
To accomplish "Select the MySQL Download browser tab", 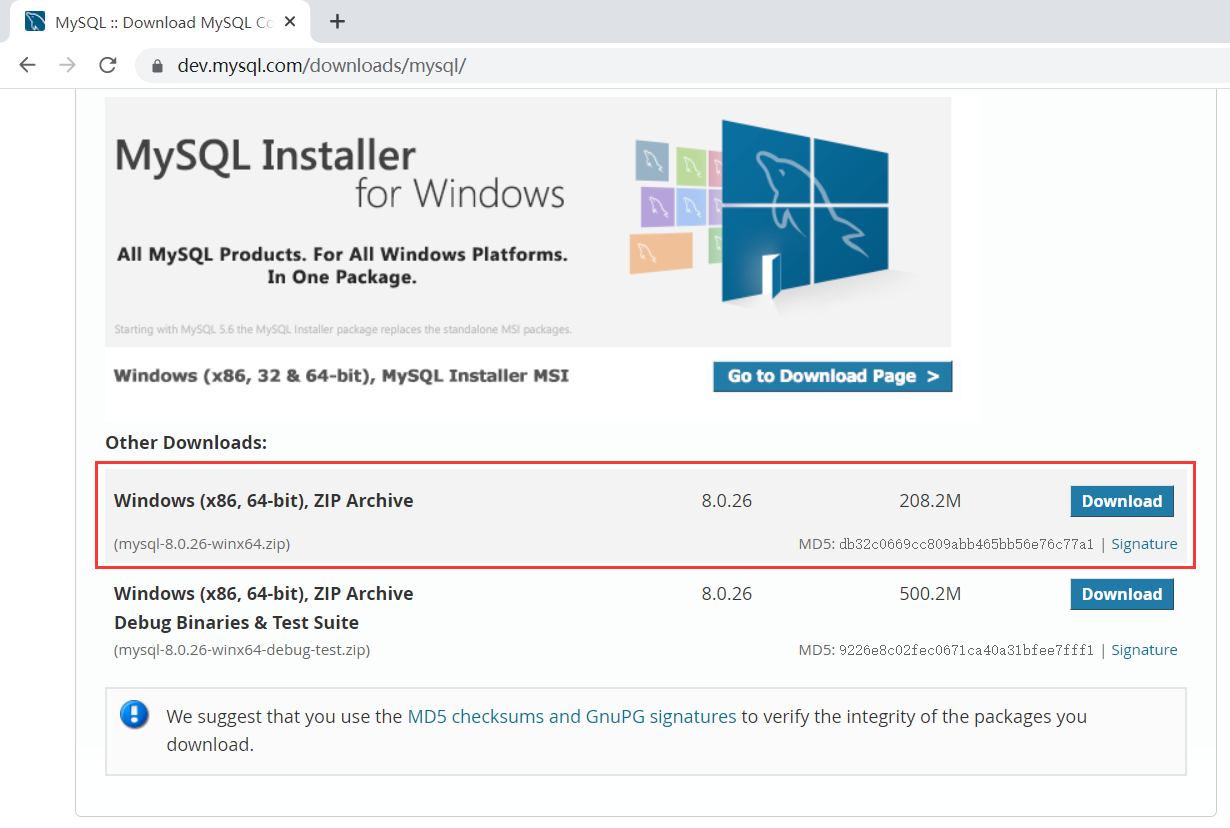I will (160, 21).
